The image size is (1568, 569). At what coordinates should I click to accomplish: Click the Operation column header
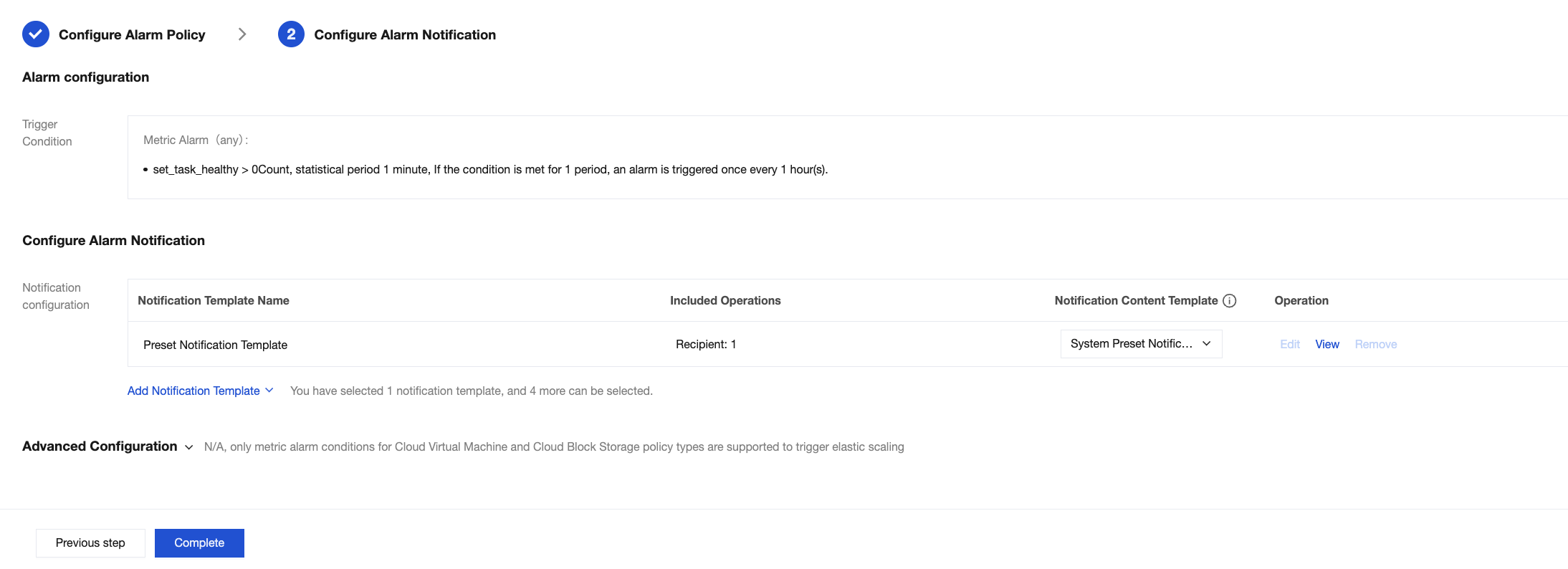[x=1301, y=301]
